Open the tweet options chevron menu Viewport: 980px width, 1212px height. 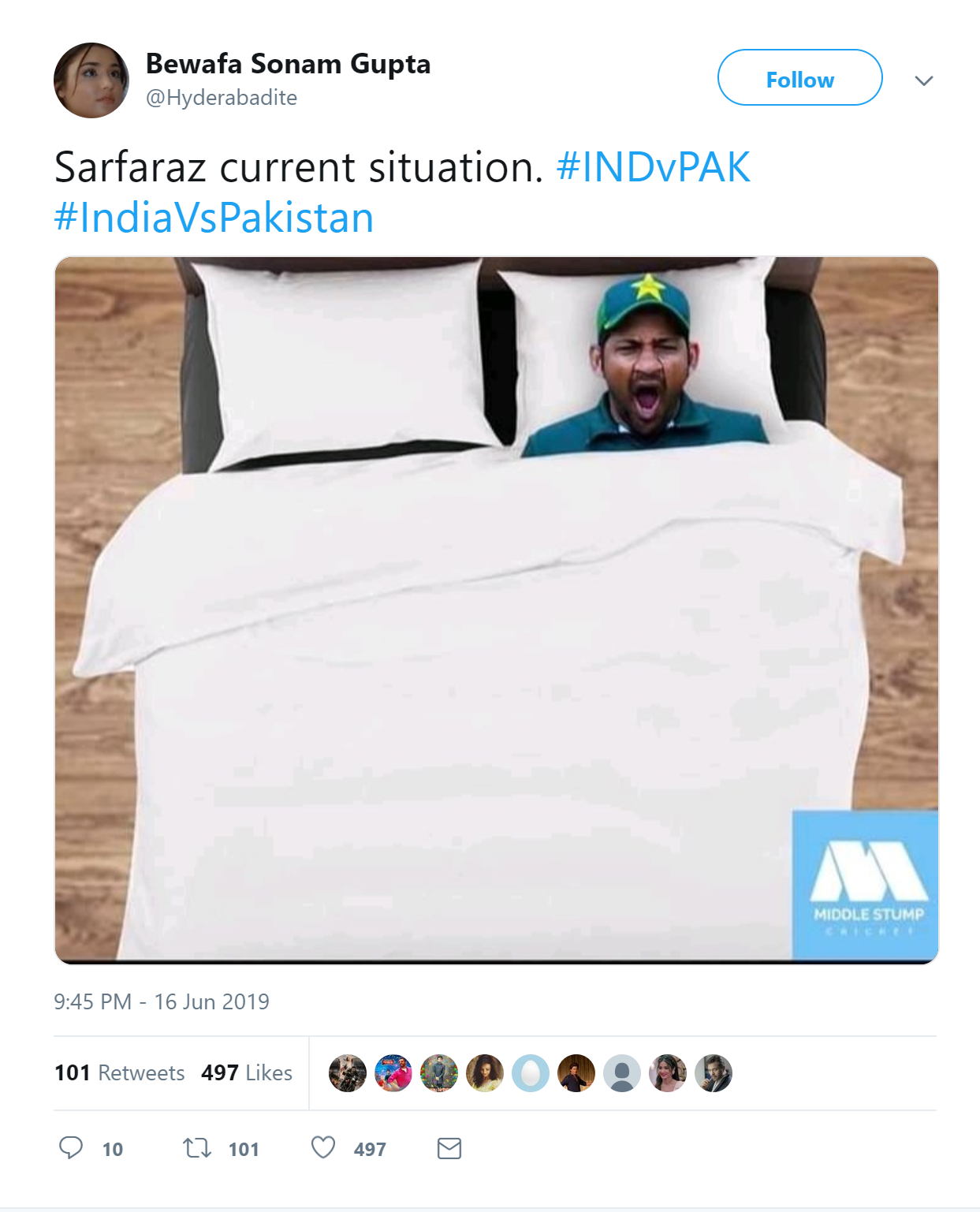click(924, 80)
